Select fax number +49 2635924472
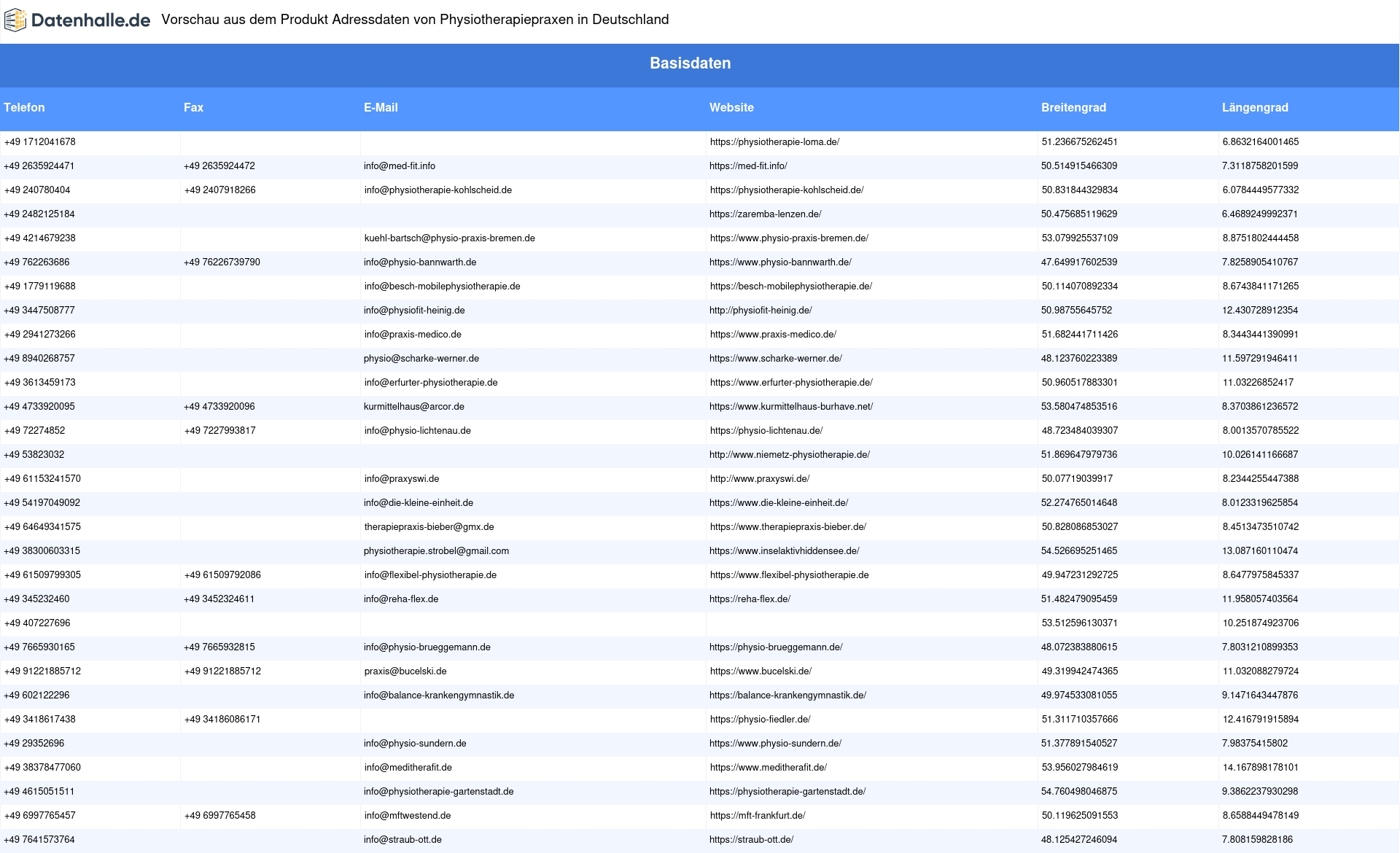 tap(219, 166)
